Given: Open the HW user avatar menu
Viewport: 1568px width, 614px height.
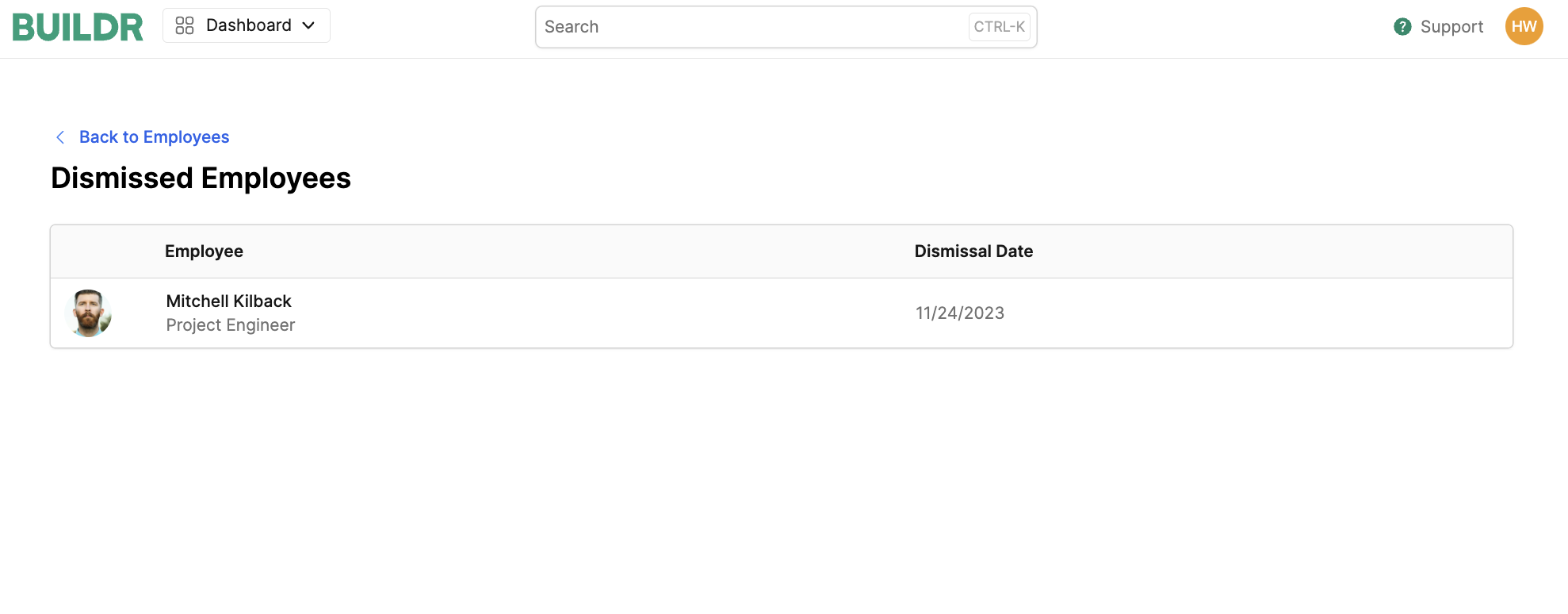Looking at the screenshot, I should (x=1524, y=26).
